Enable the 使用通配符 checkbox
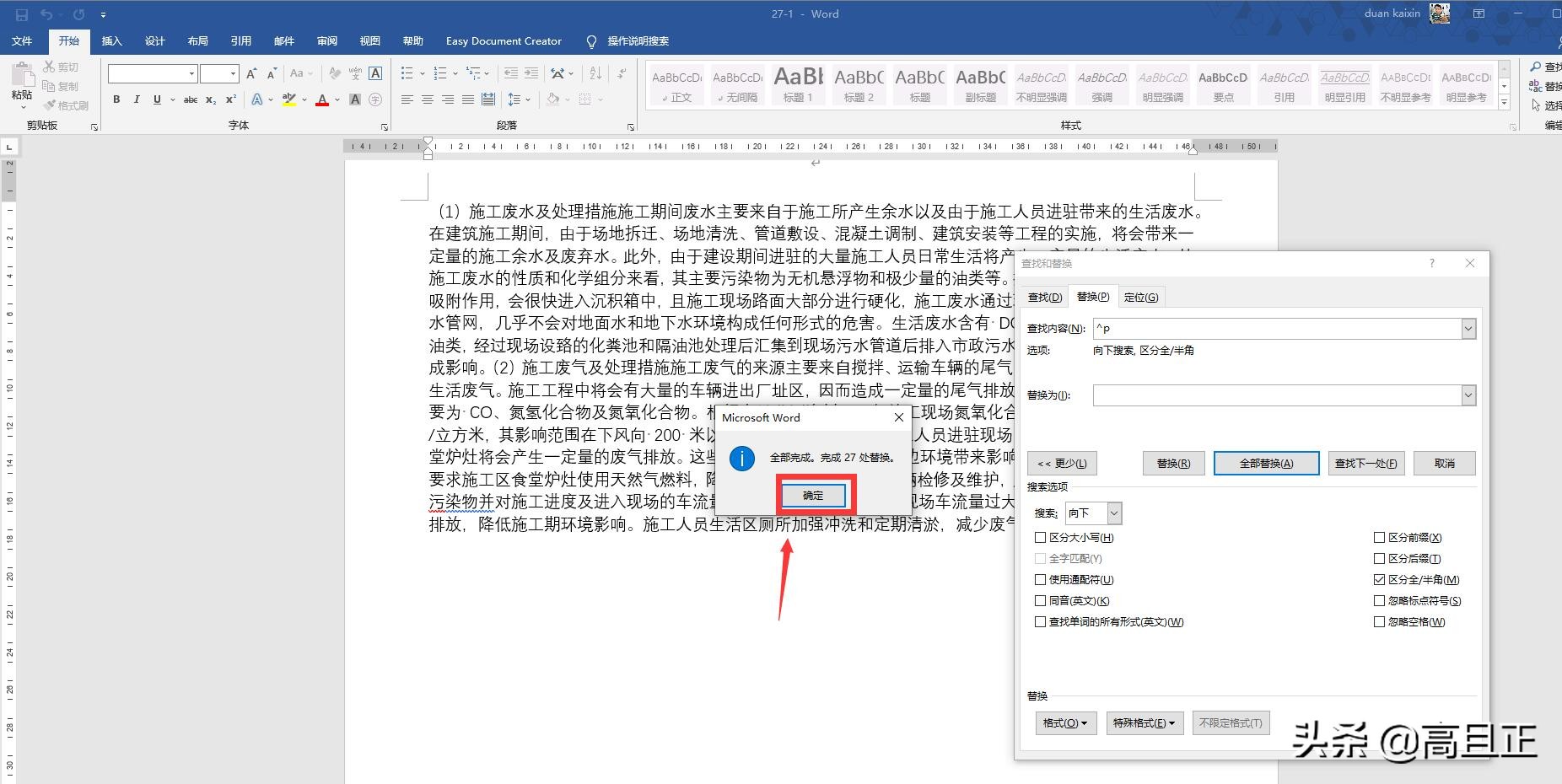Screen dimensions: 1562x784 tap(1042, 579)
